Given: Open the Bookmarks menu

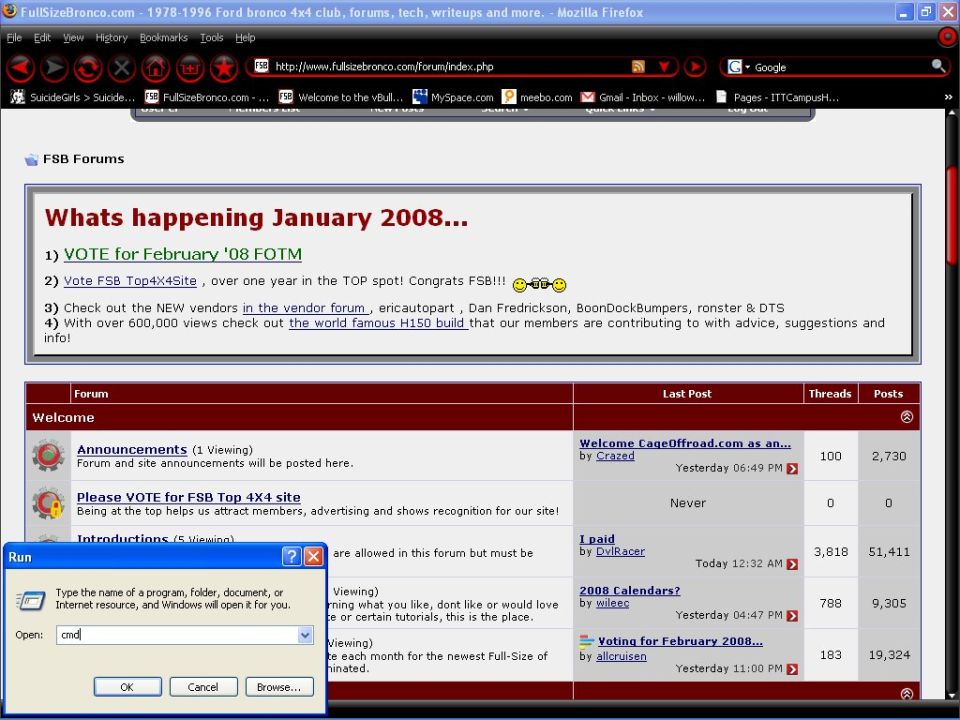Looking at the screenshot, I should (x=163, y=37).
